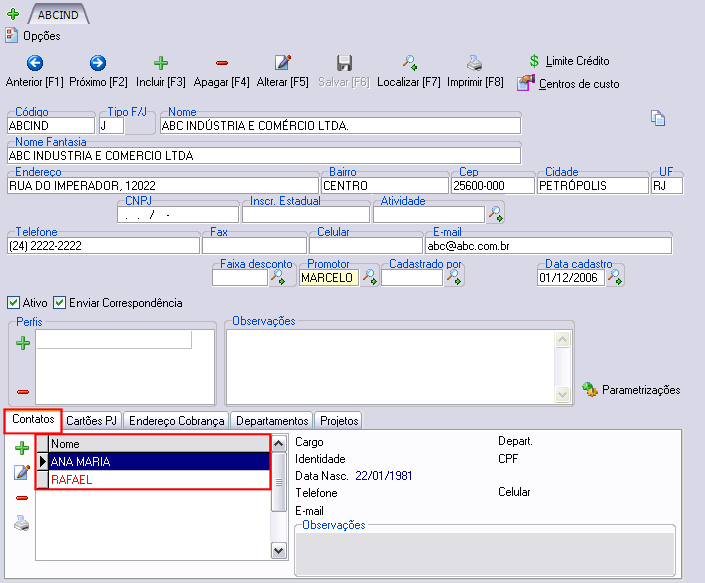Click the Bairro field

point(385,185)
